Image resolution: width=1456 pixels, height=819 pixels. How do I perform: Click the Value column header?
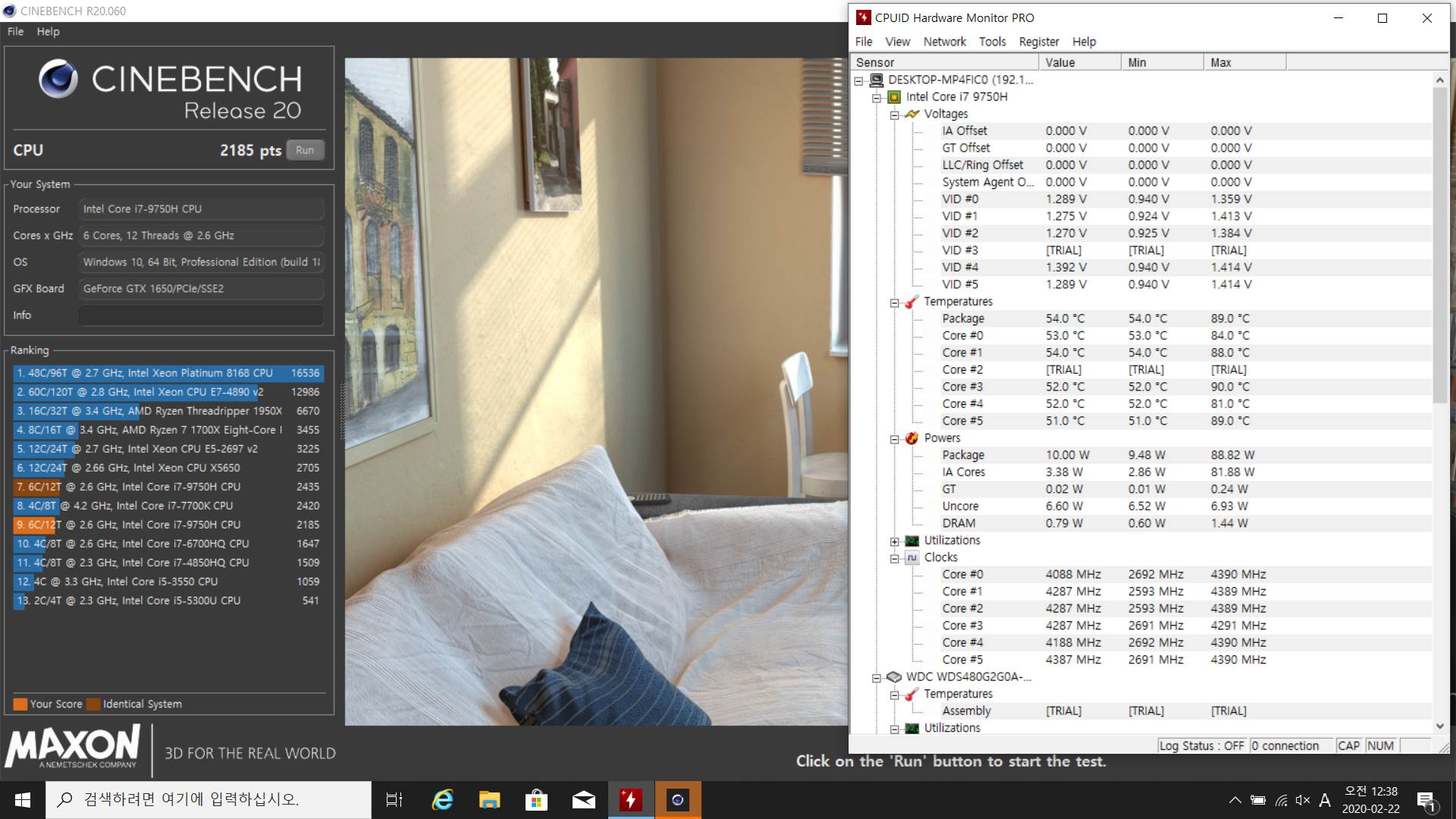(1079, 62)
